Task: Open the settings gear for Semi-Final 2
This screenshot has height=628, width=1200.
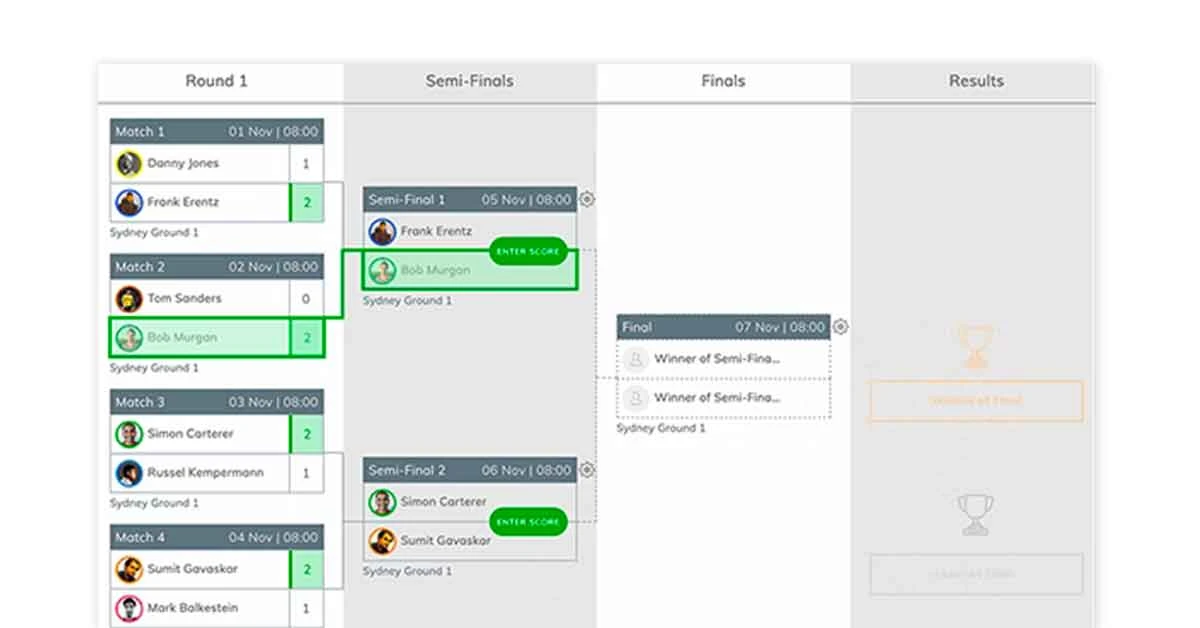Action: [x=586, y=470]
